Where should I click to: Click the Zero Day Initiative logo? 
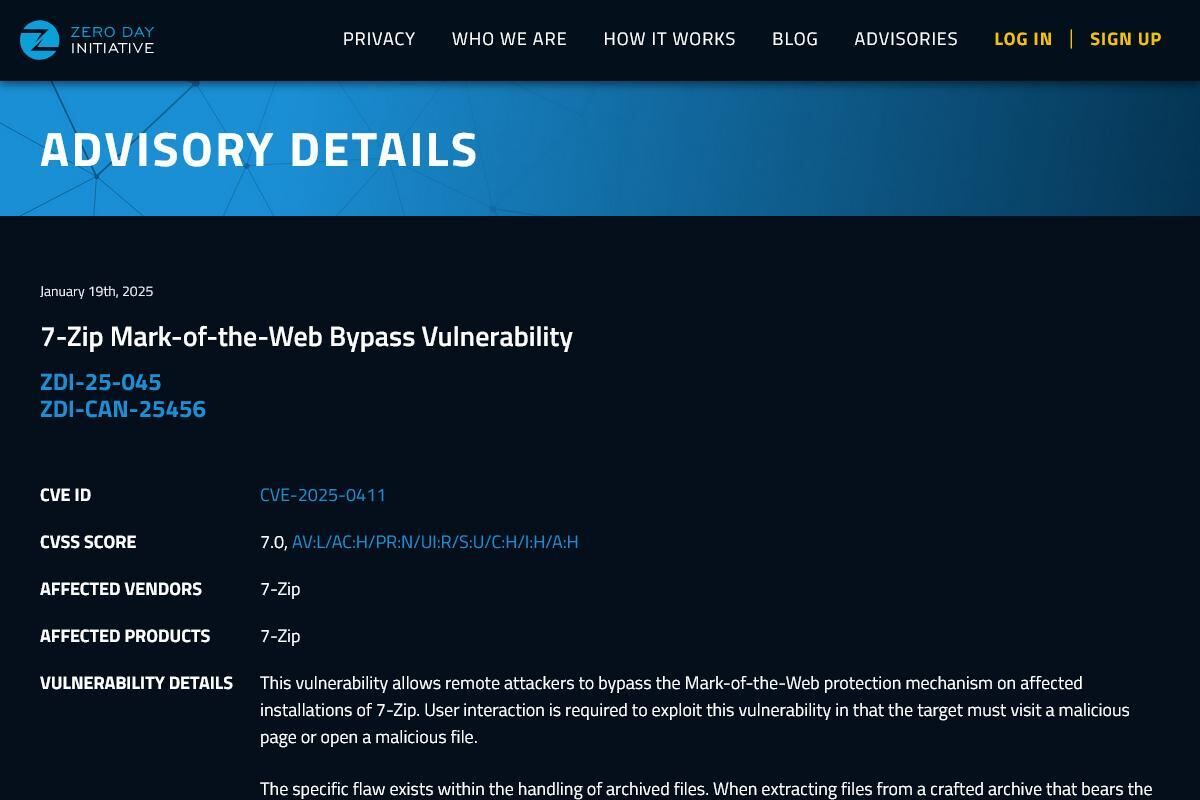87,40
